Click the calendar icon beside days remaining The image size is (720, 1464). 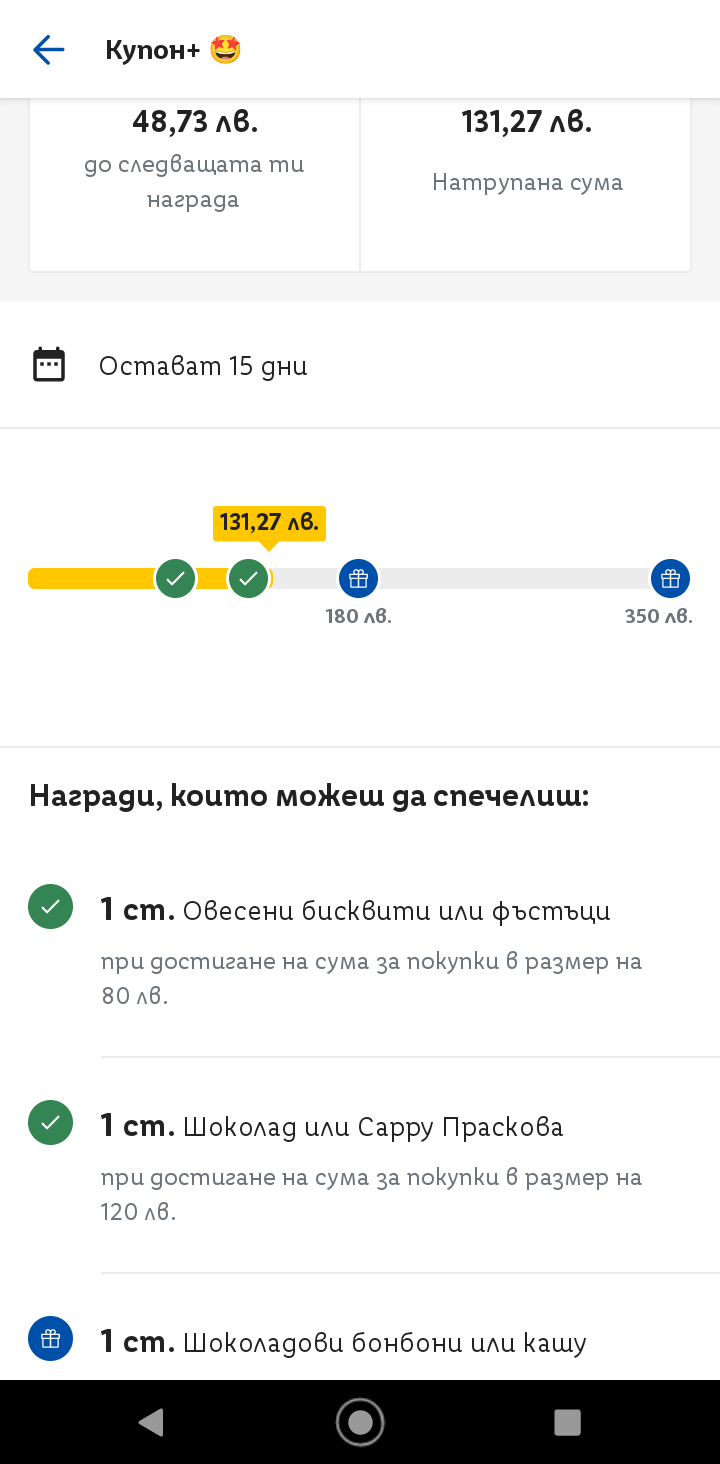(x=49, y=365)
